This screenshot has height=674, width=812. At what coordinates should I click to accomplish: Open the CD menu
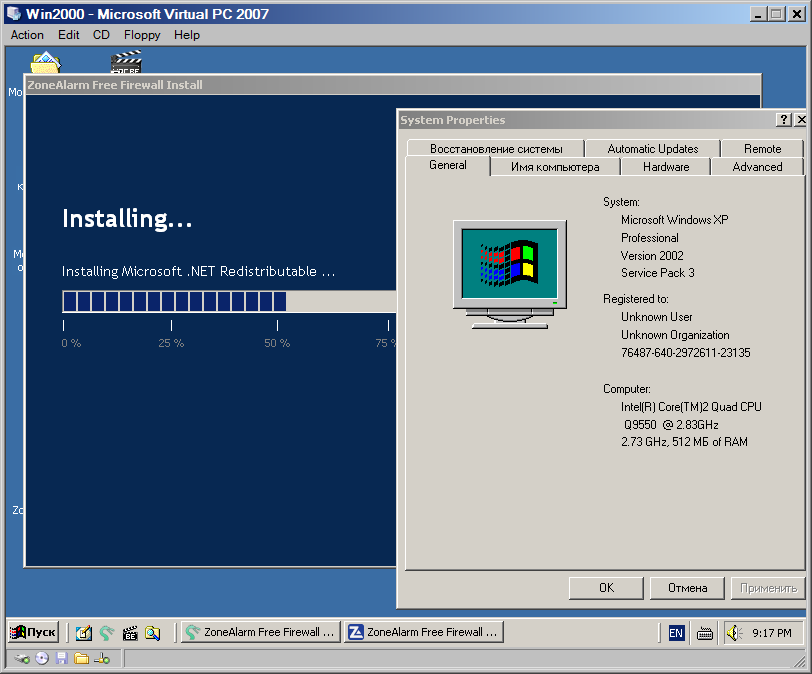(x=101, y=35)
